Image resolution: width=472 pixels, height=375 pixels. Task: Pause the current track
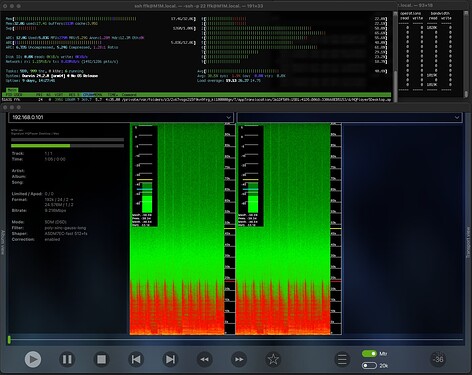click(x=67, y=359)
